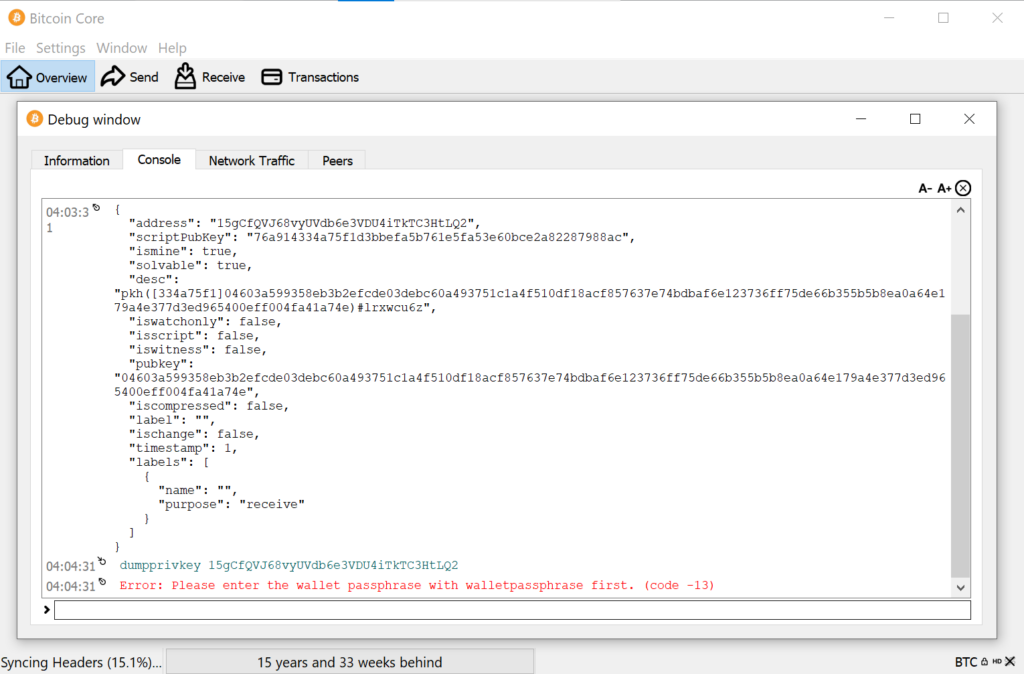Click the "iscompressed": false line

(x=208, y=406)
